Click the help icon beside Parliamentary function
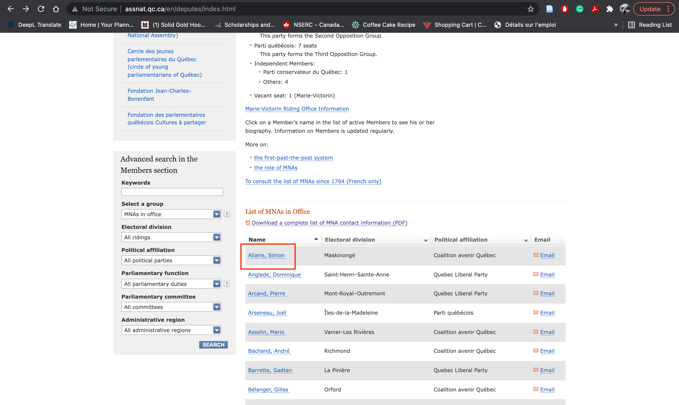This screenshot has height=405, width=679. [x=227, y=284]
